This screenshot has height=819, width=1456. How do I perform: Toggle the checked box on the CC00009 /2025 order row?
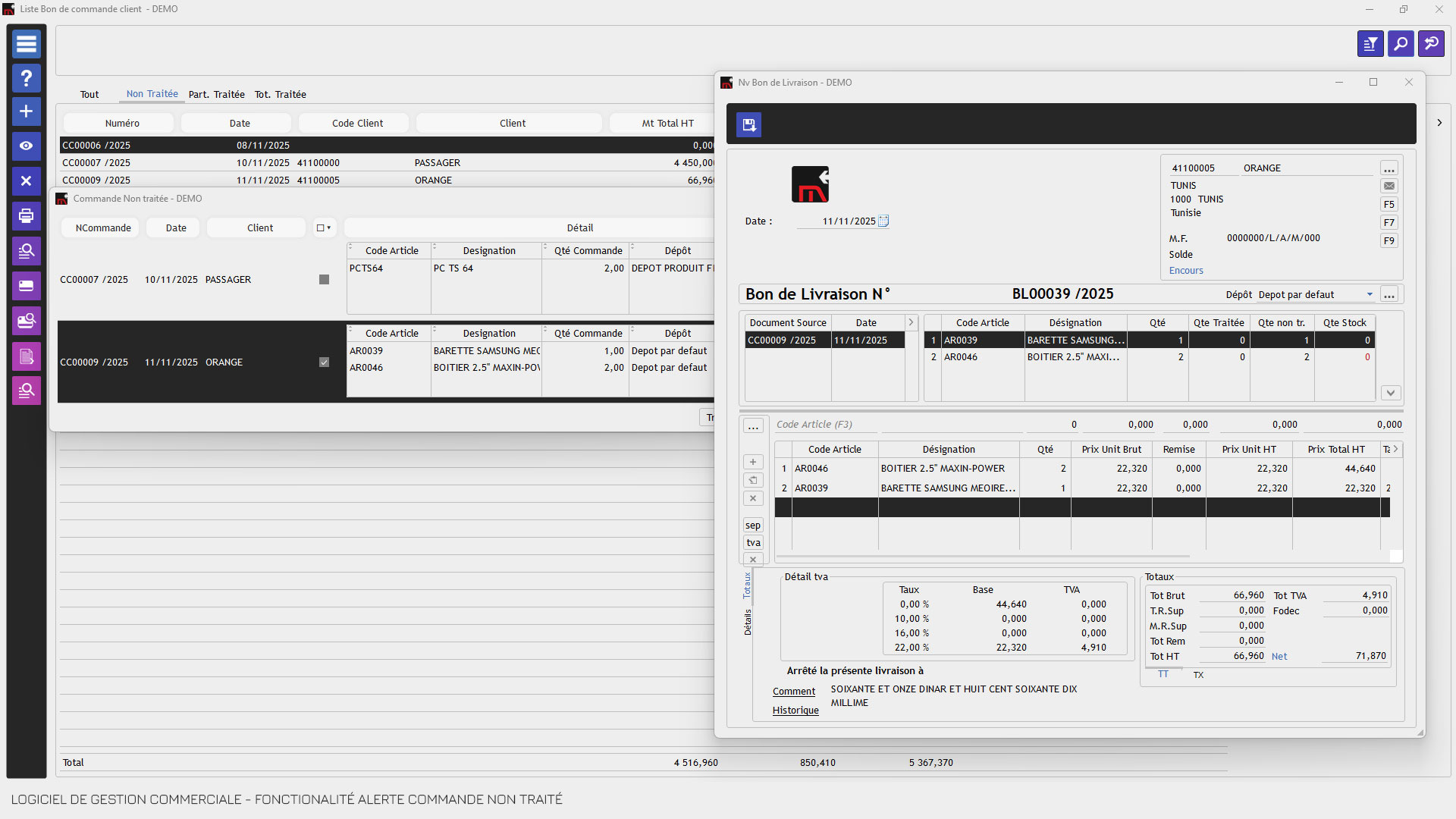coord(324,362)
